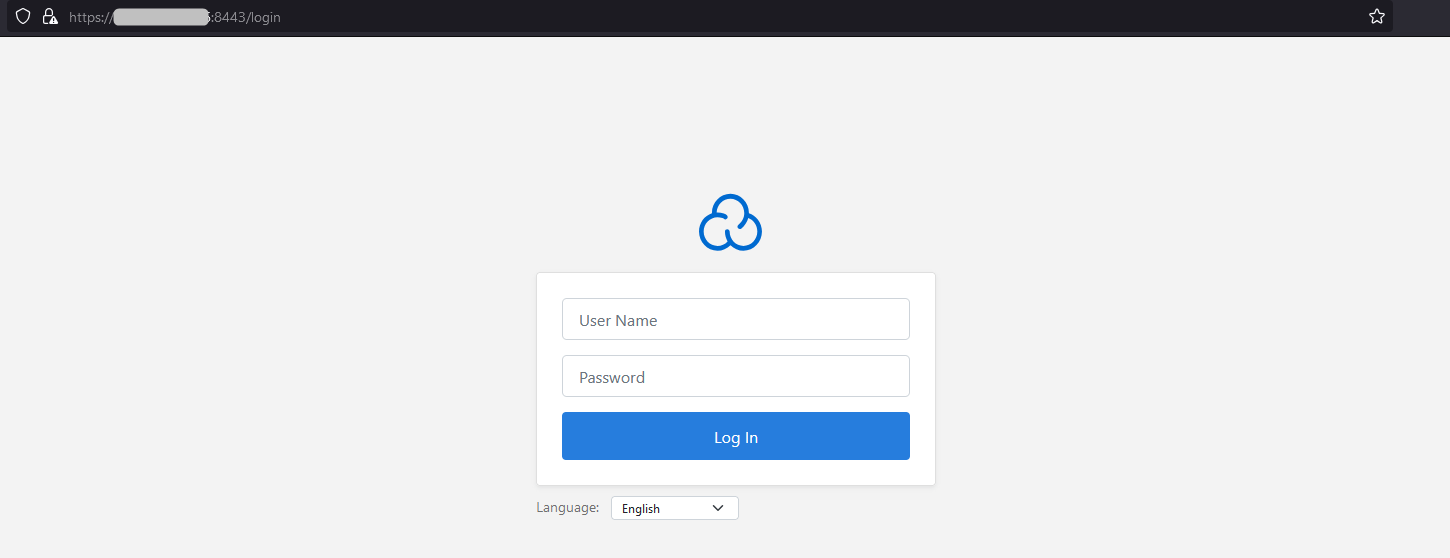Click the white login card's bottom padding
Viewport: 1450px width, 558px height.
[735, 473]
